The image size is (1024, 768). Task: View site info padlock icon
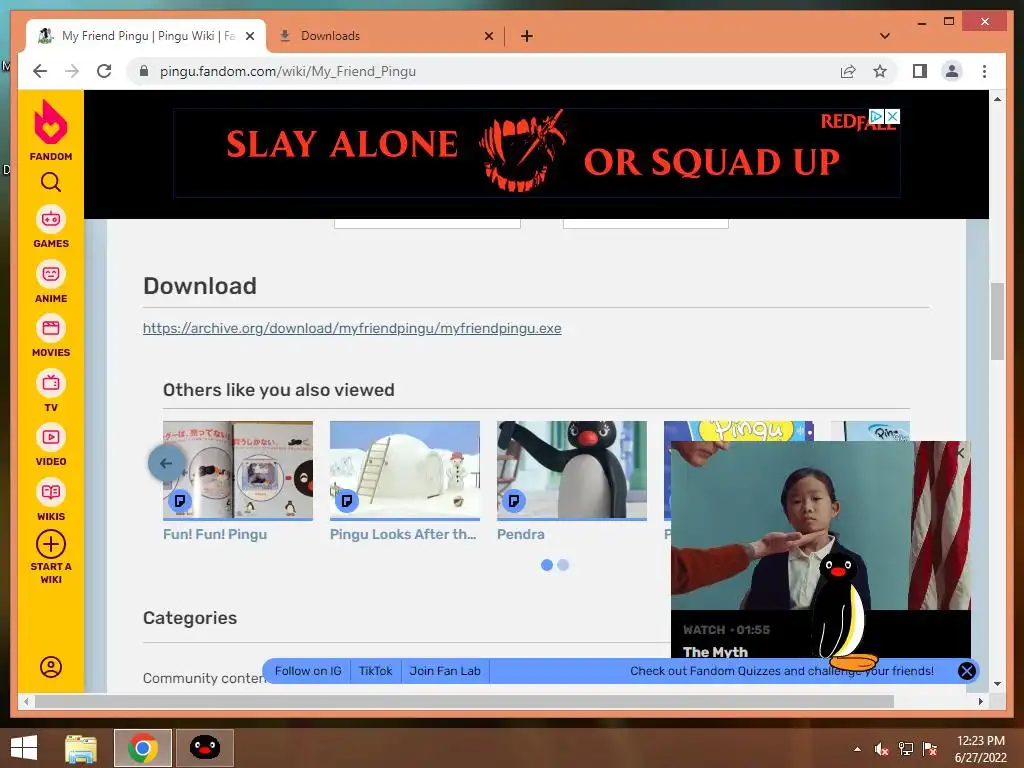point(144,71)
